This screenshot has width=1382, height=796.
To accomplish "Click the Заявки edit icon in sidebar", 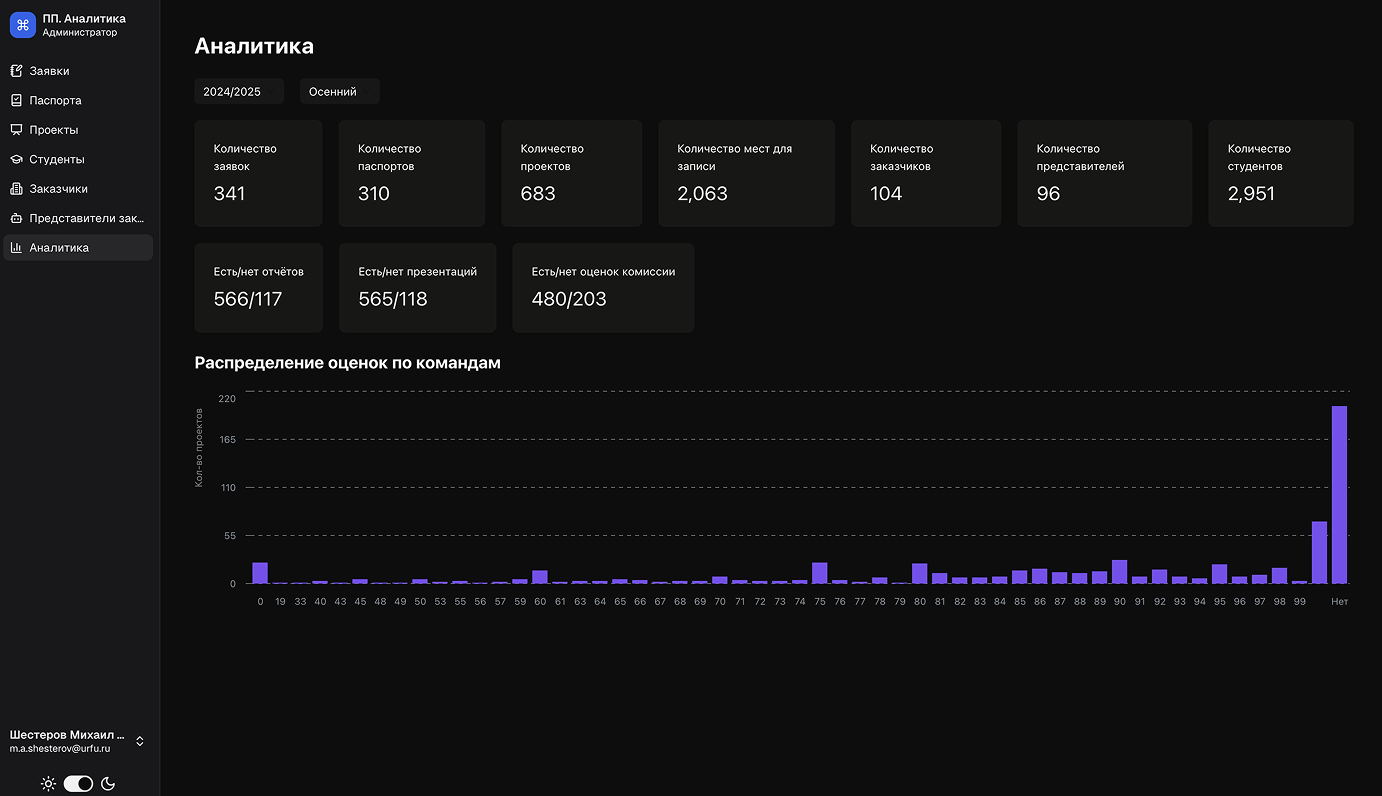I will (x=16, y=71).
